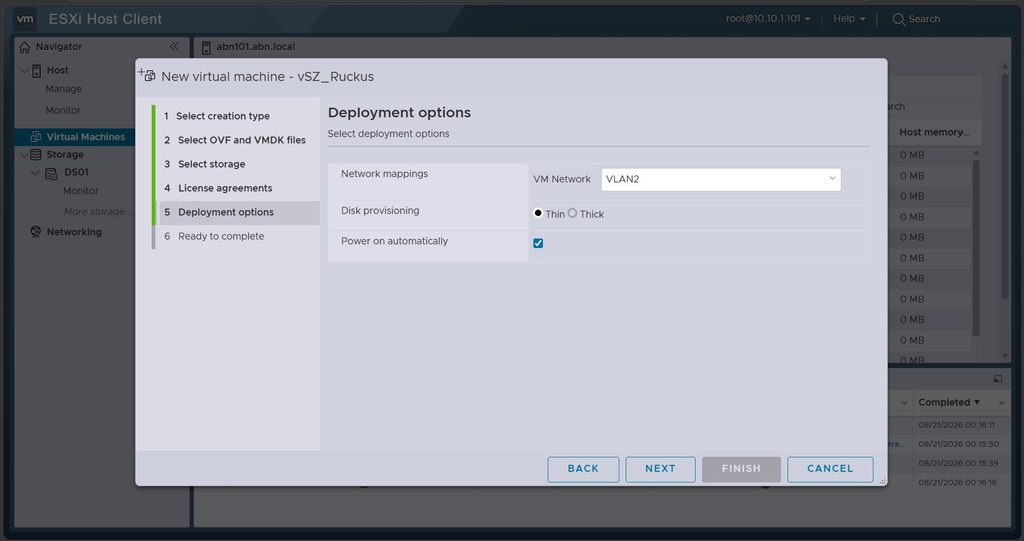
Task: Click the Host server icon in Navigator
Action: click(x=37, y=71)
